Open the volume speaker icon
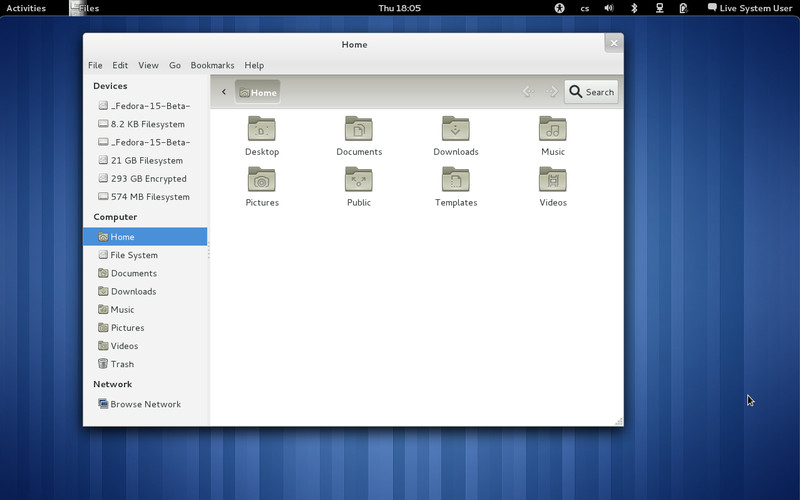800x500 pixels. (x=609, y=8)
